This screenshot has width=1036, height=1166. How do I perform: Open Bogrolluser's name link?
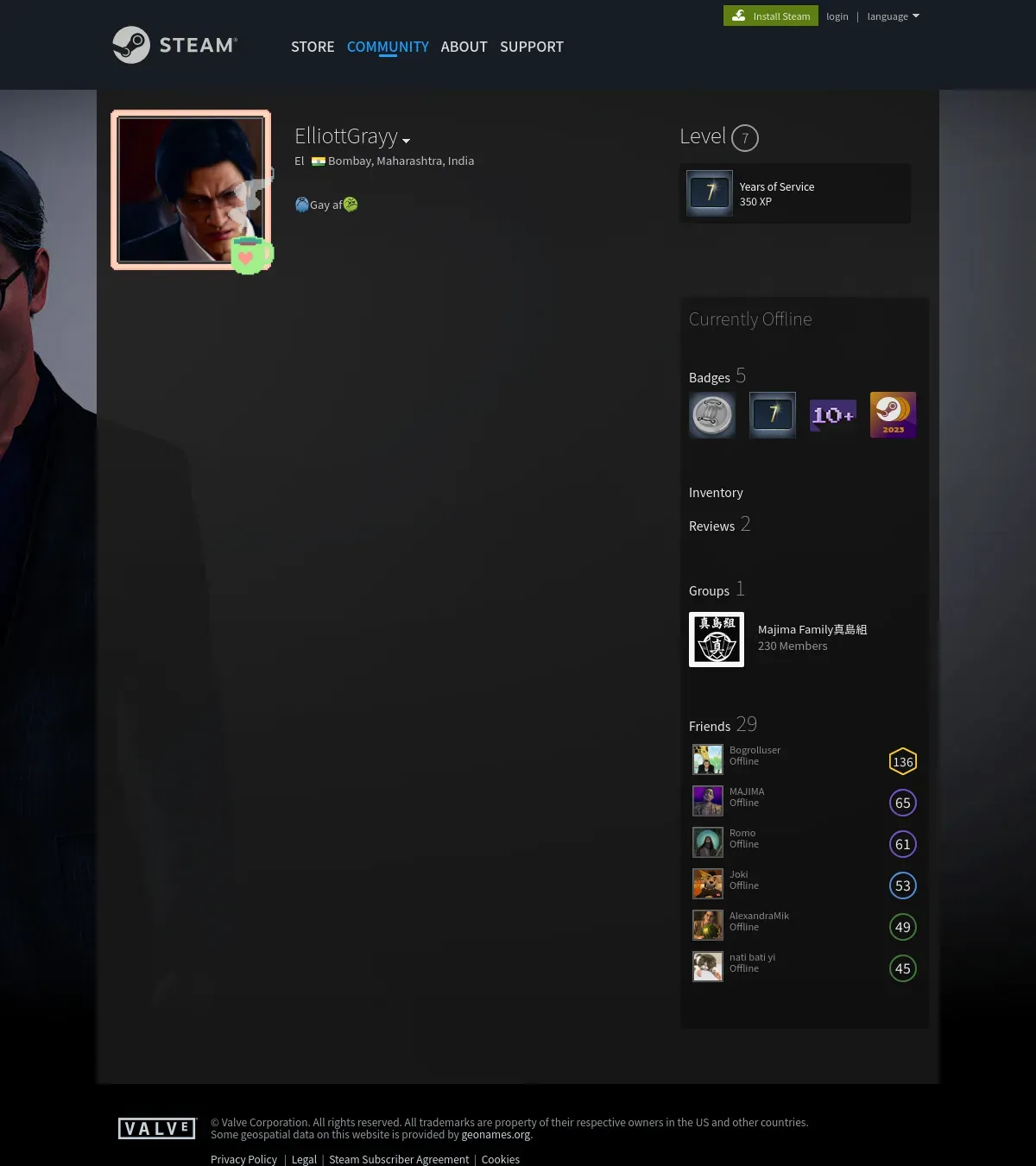[x=755, y=750]
